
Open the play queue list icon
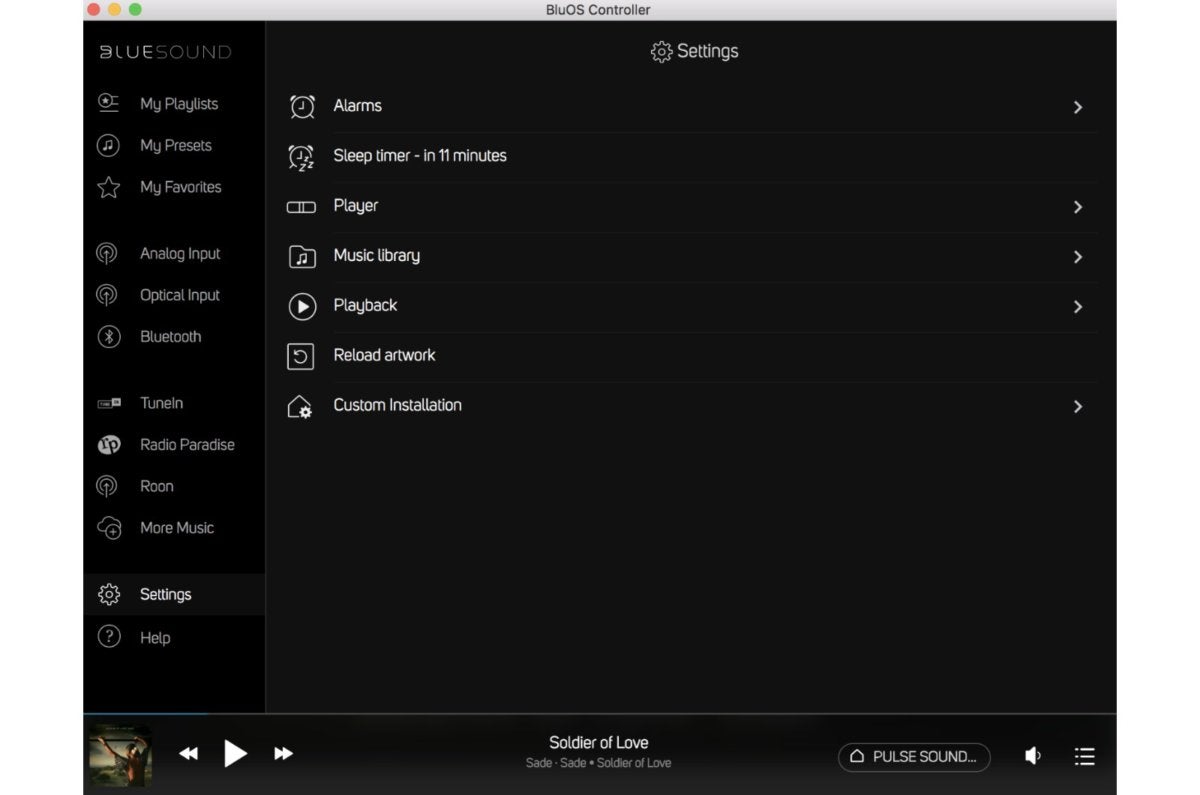click(1085, 757)
